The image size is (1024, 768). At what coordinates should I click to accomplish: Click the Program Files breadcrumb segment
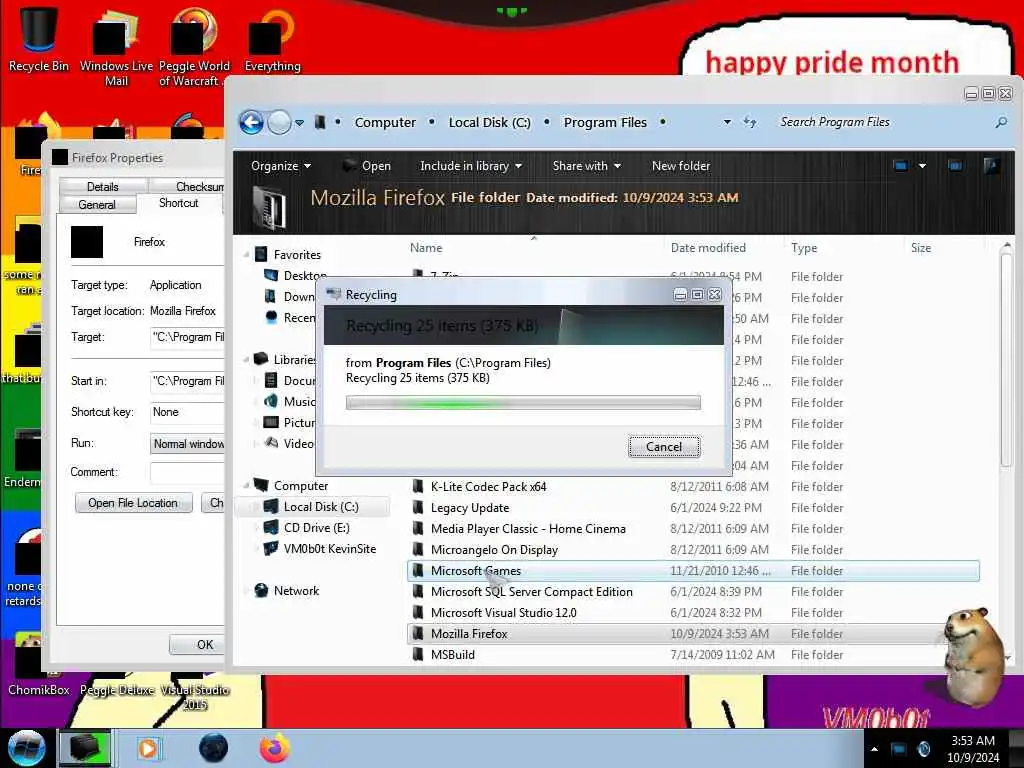(x=605, y=122)
